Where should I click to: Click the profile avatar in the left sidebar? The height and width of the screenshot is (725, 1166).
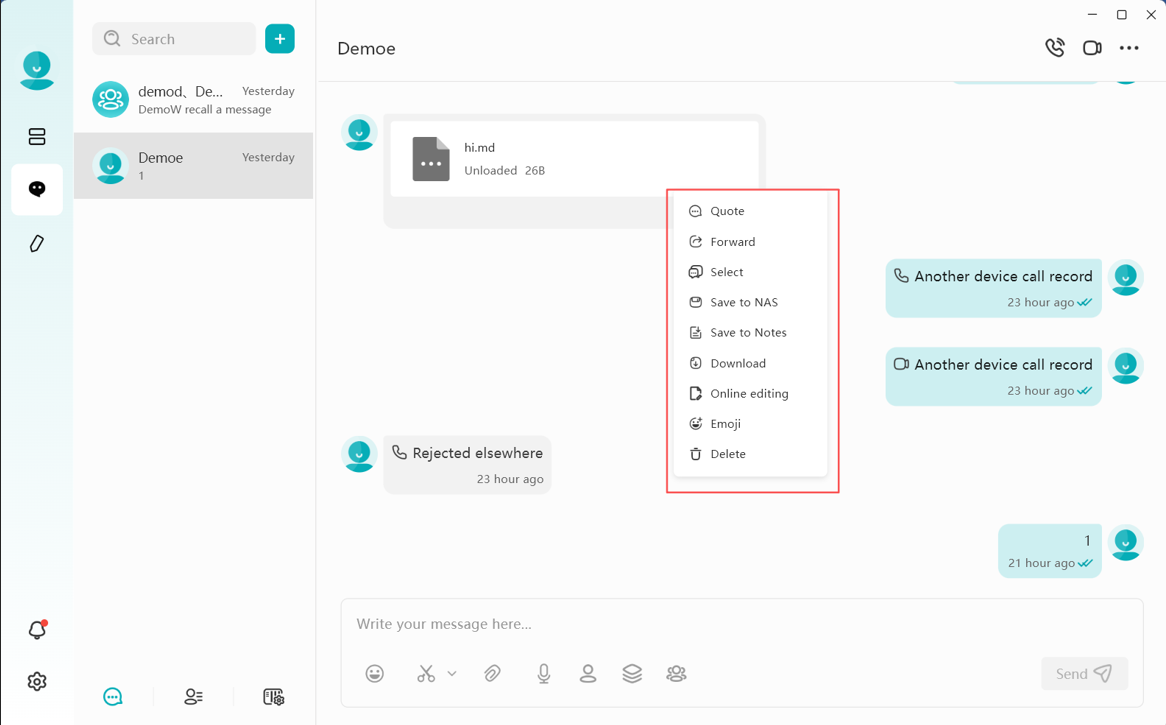tap(36, 70)
